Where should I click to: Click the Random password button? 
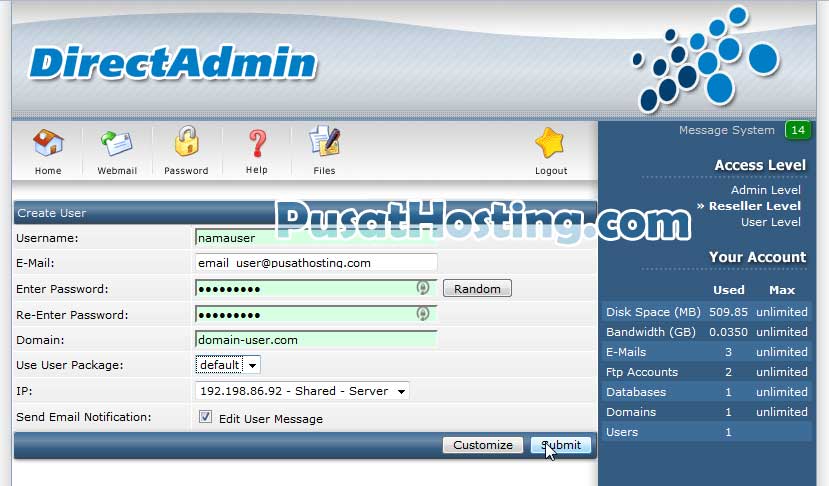[x=477, y=288]
